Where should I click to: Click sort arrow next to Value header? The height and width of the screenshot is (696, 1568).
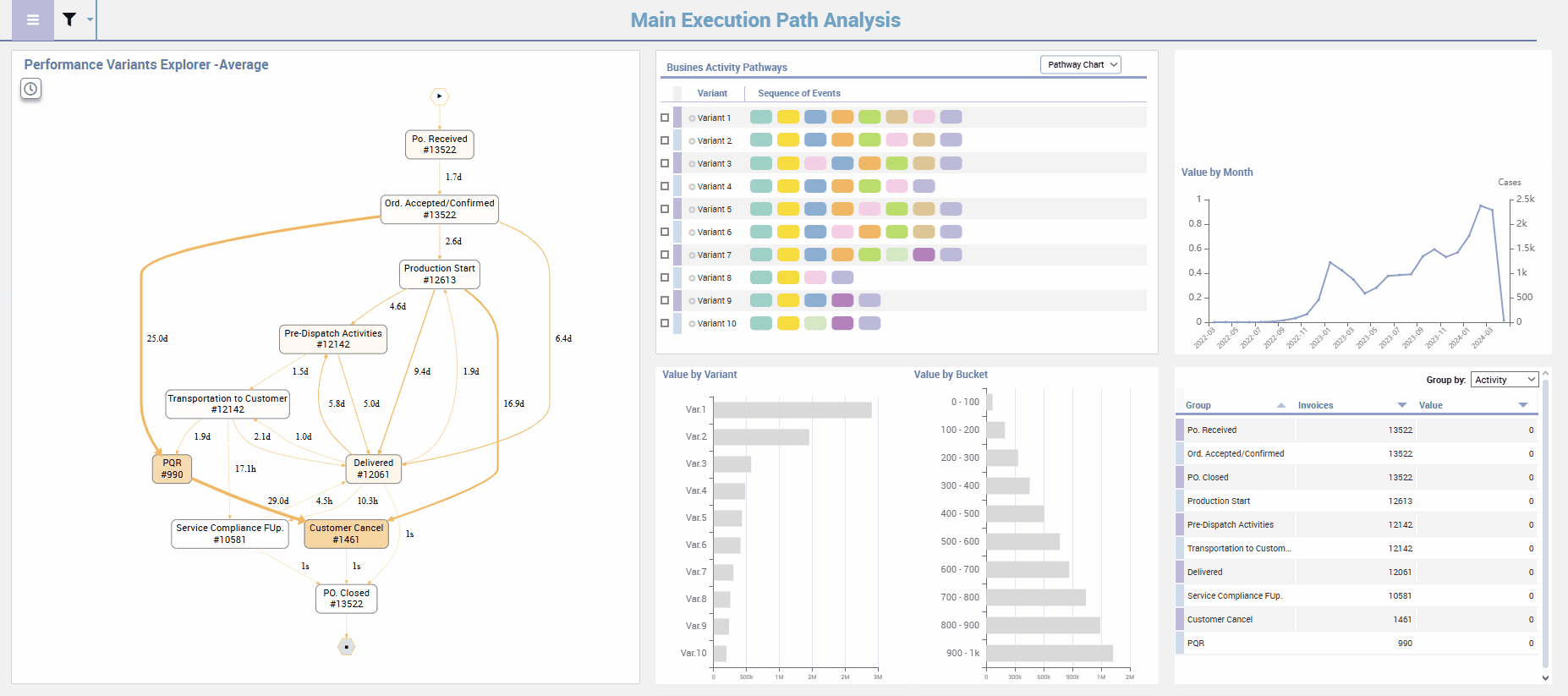click(x=1523, y=405)
